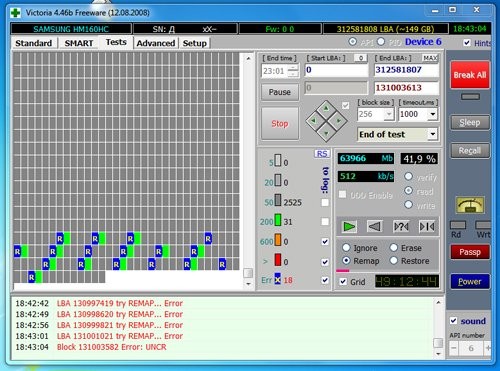Click the up arrow of the diamond navigator

[326, 108]
